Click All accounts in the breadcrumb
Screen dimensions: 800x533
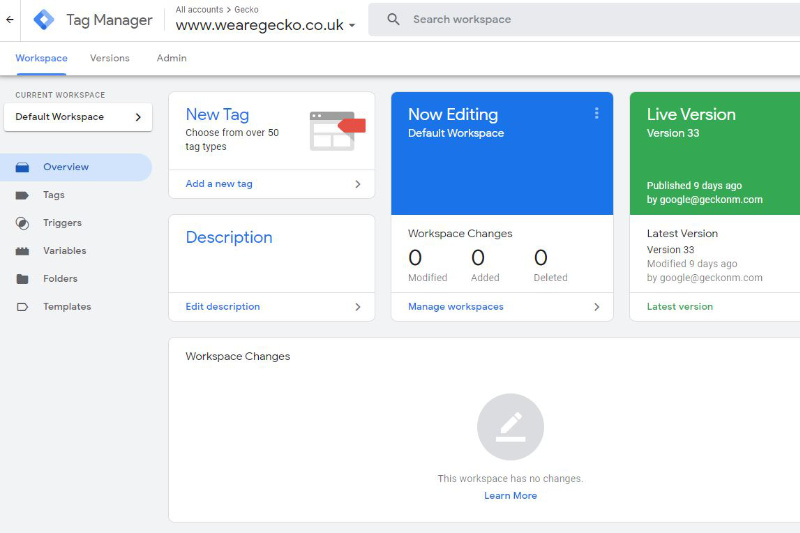click(199, 10)
